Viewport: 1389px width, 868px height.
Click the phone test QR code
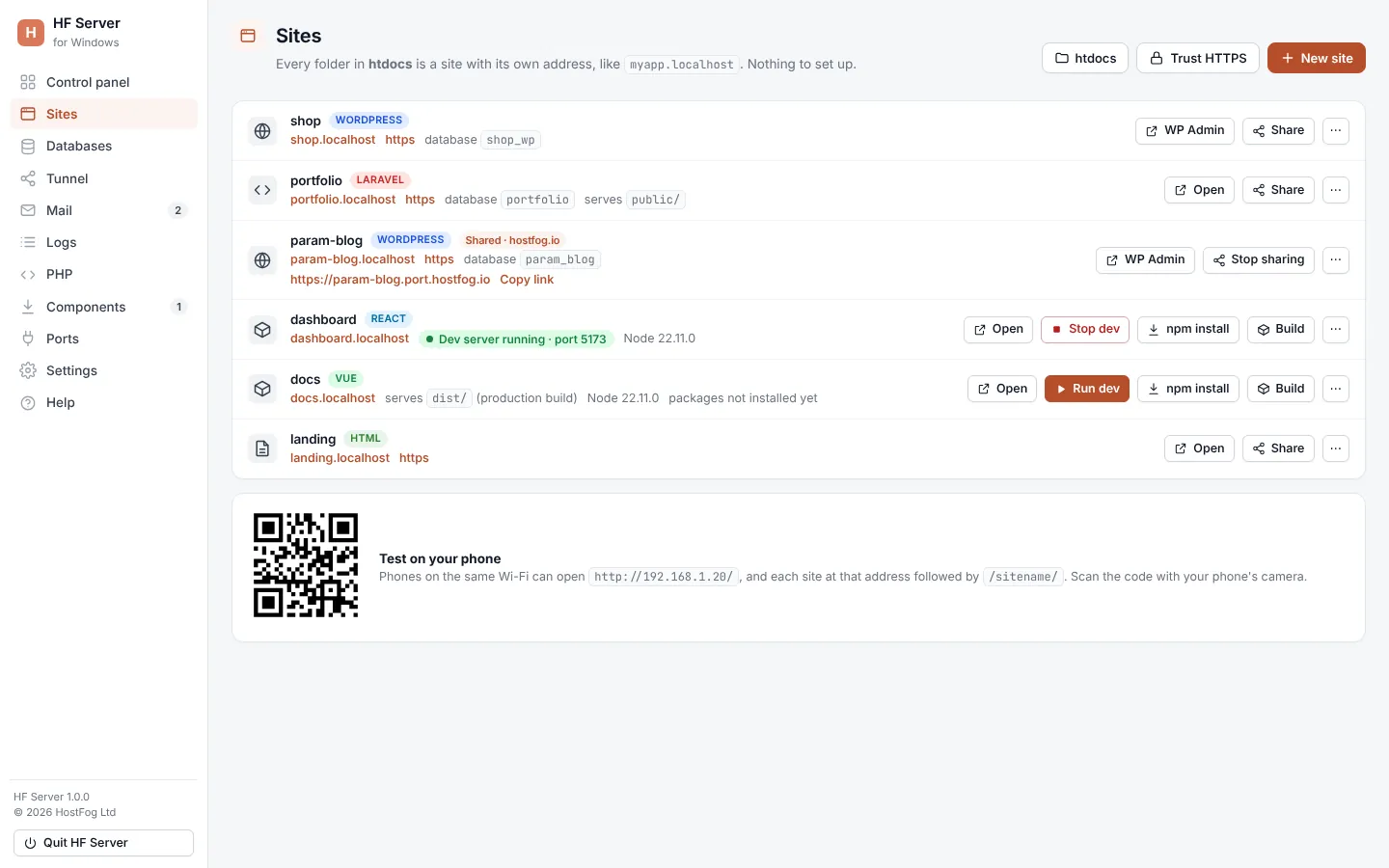[x=306, y=565]
